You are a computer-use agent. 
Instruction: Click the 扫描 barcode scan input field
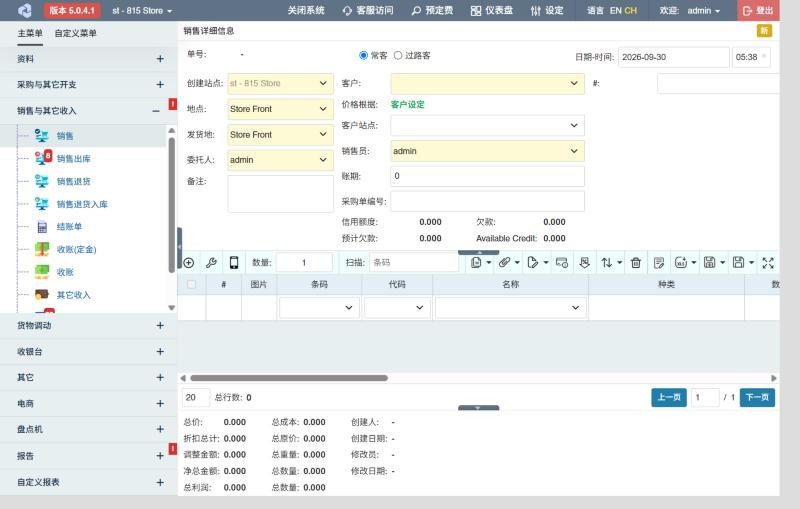pos(414,263)
